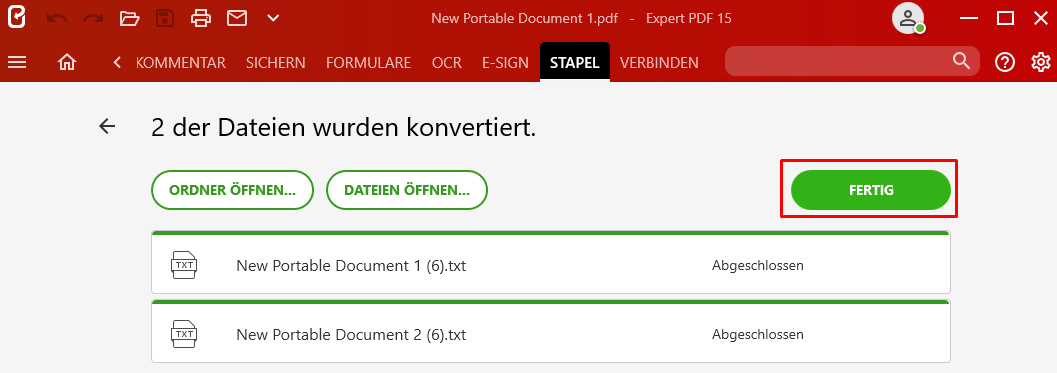
Task: Open the help question mark icon
Action: click(x=1005, y=62)
